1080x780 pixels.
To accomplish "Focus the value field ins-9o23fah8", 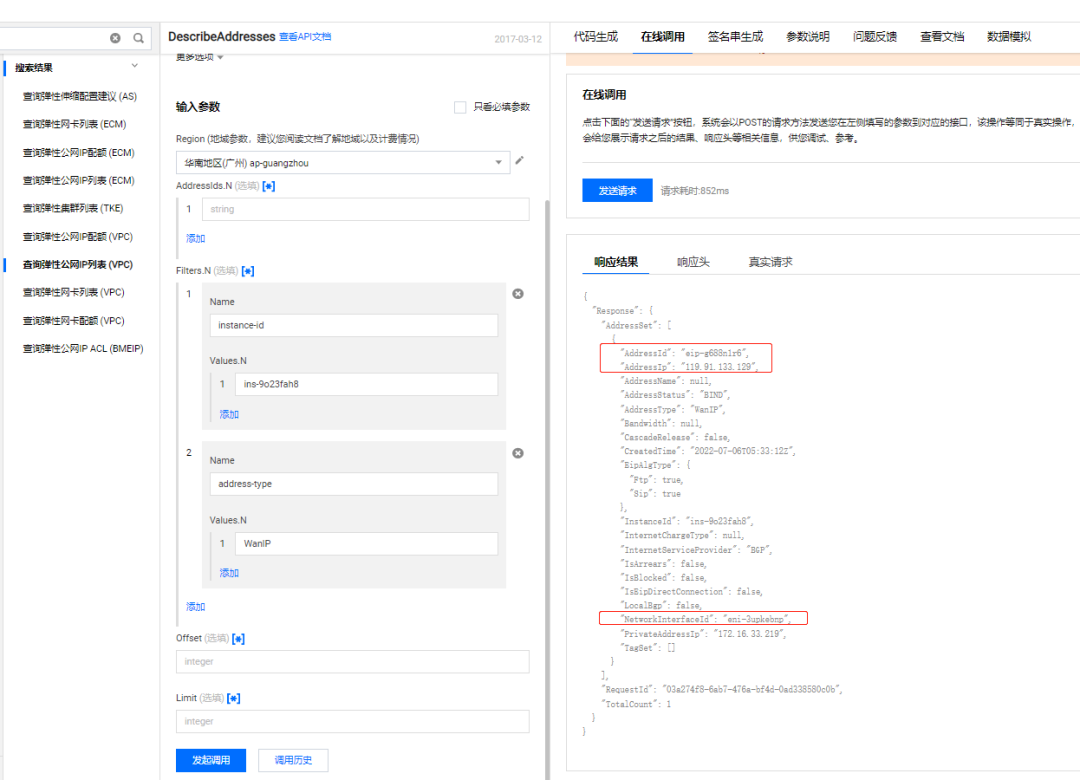I will [366, 384].
